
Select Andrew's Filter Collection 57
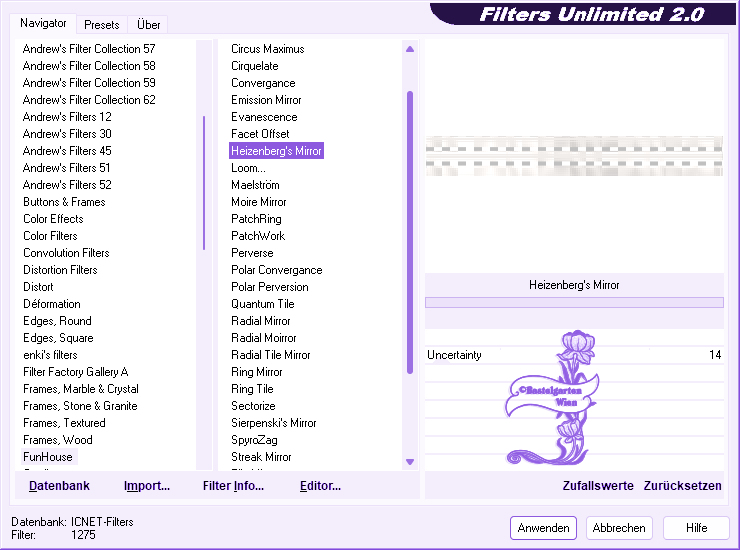tap(89, 49)
